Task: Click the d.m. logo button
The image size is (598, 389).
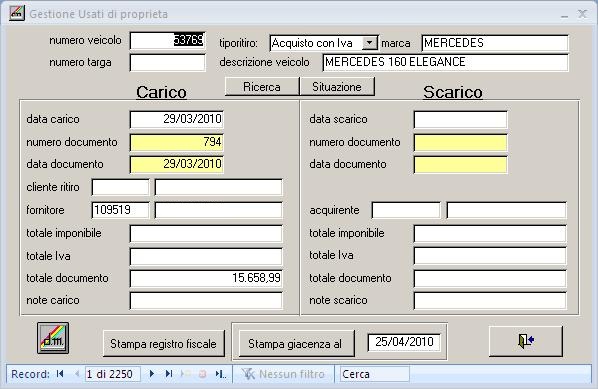Action: (x=53, y=338)
